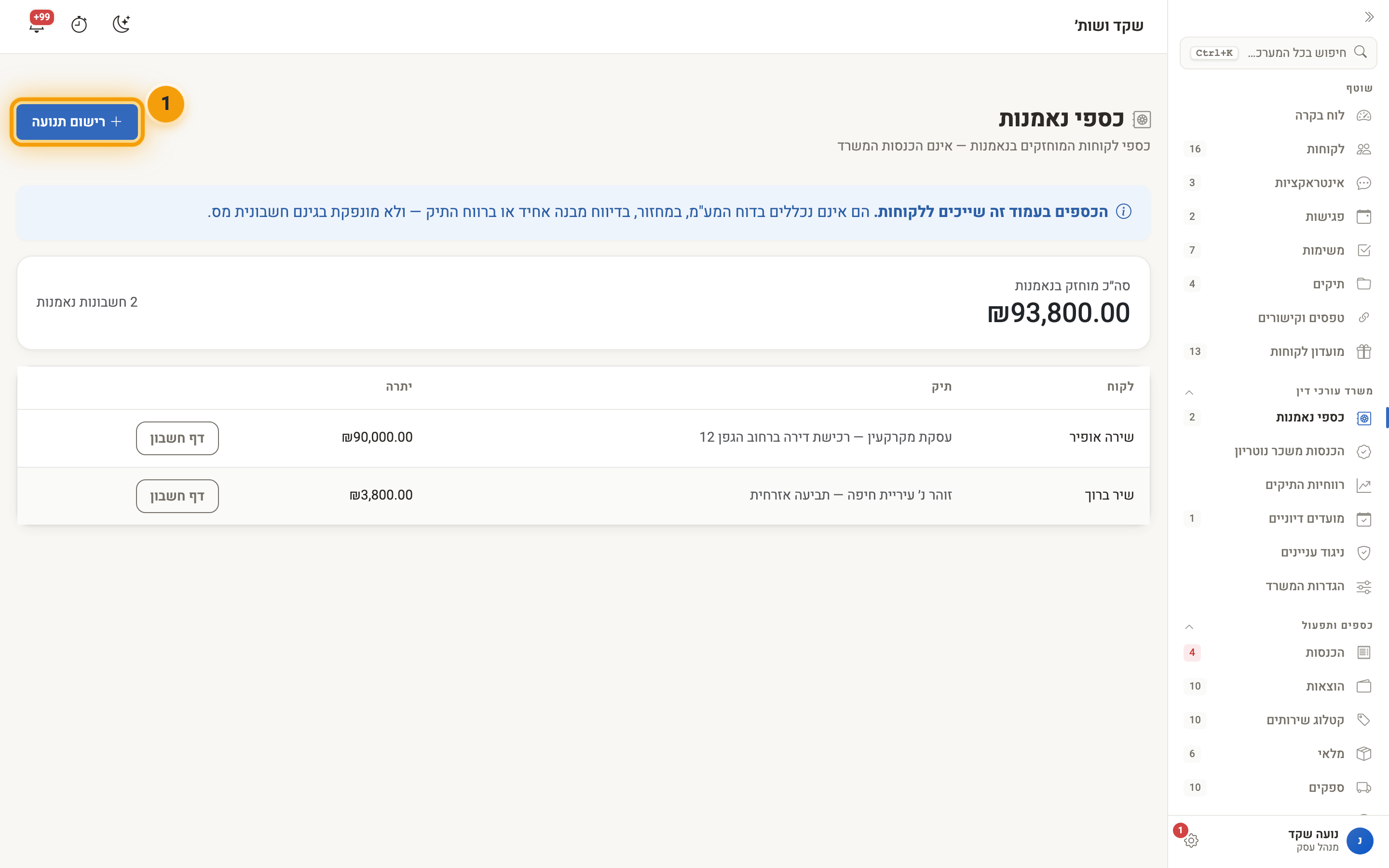Open פגישות calendar icon
The image size is (1389, 868).
tap(1364, 217)
